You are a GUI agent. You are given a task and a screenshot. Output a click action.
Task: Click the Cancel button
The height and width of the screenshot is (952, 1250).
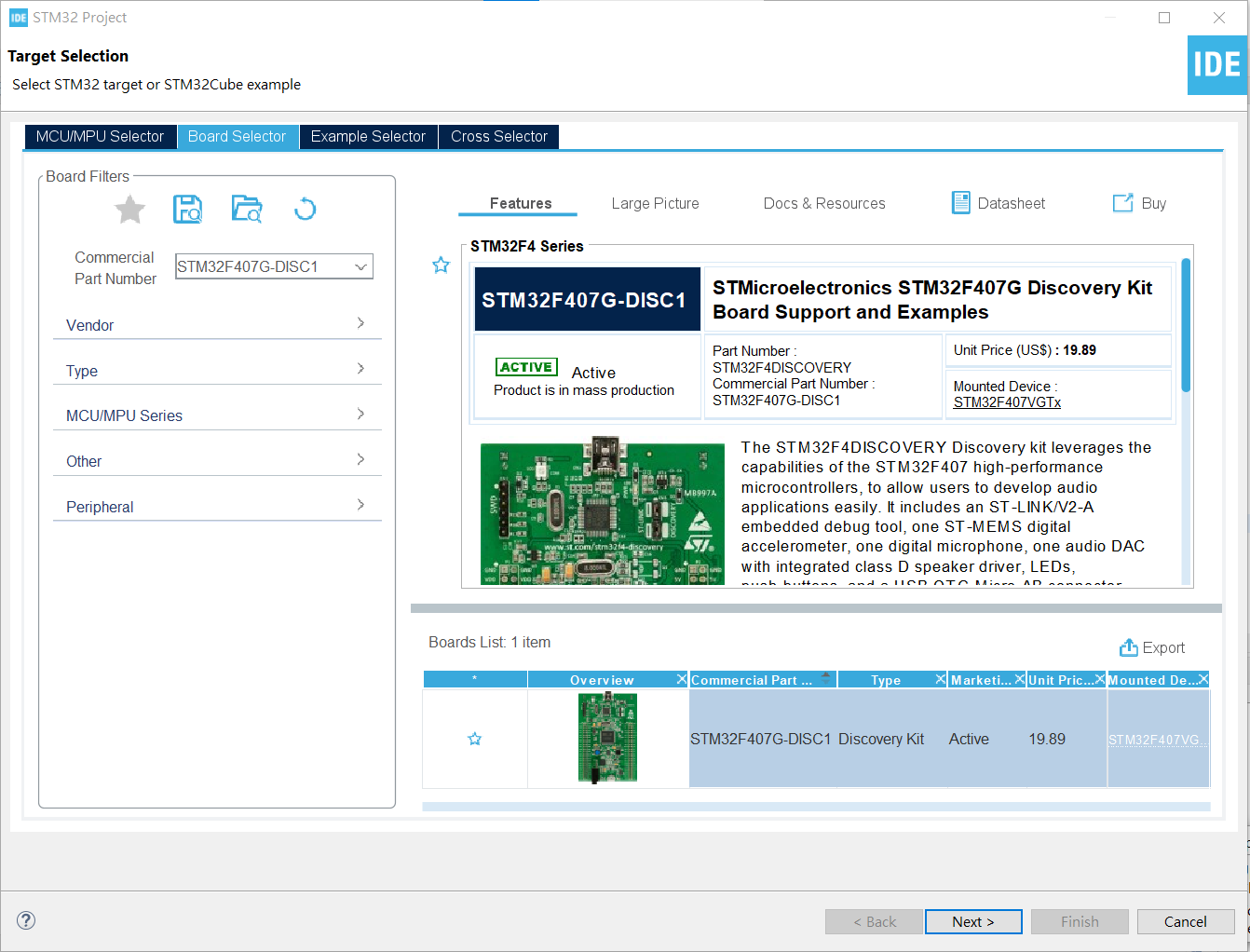pyautogui.click(x=1186, y=921)
